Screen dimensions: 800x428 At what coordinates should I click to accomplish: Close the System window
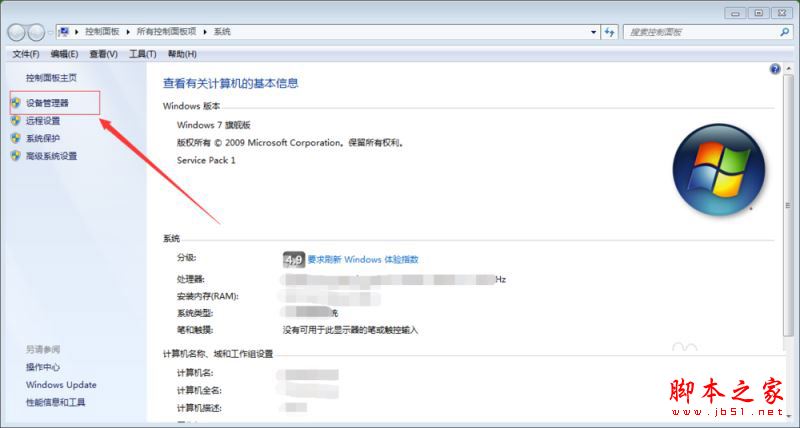tap(782, 13)
